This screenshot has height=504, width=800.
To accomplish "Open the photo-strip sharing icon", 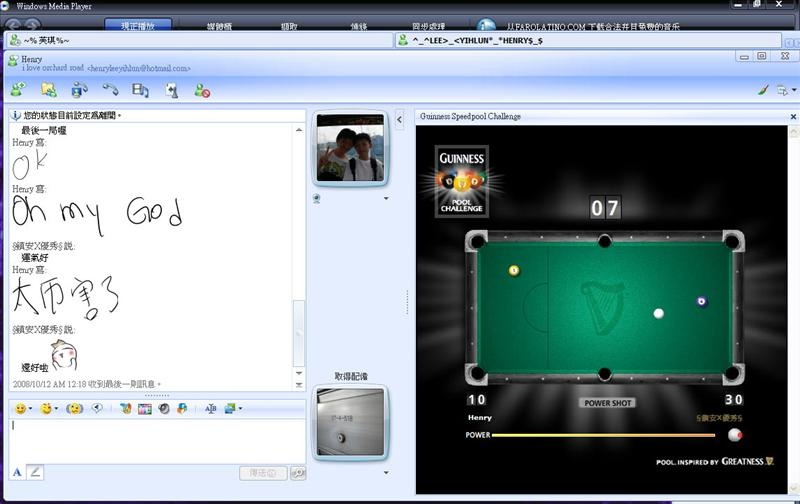I will click(x=145, y=409).
